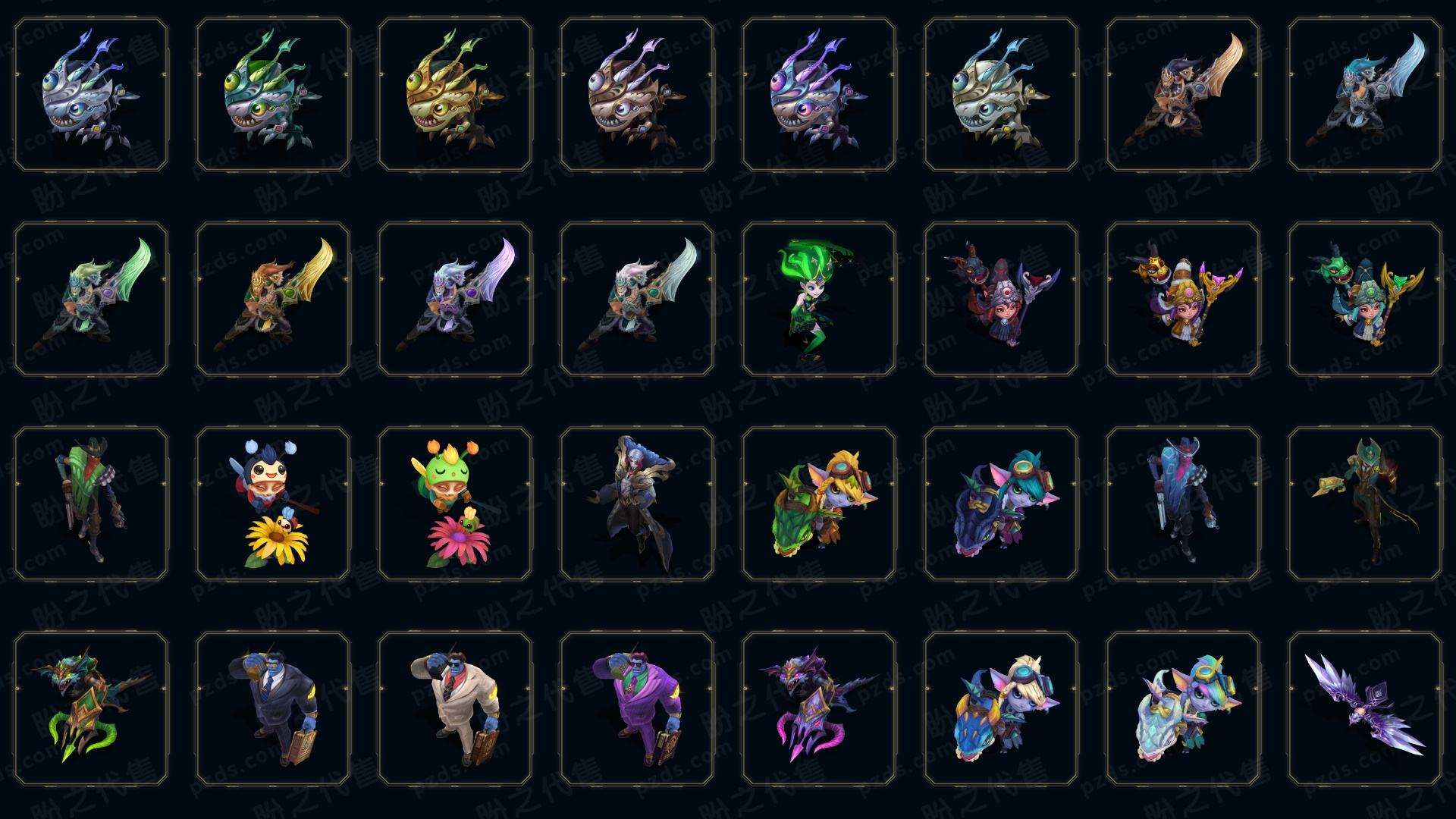The width and height of the screenshot is (1456, 819).
Task: Choose the gold and white staff girl skin
Action: pos(1183,299)
